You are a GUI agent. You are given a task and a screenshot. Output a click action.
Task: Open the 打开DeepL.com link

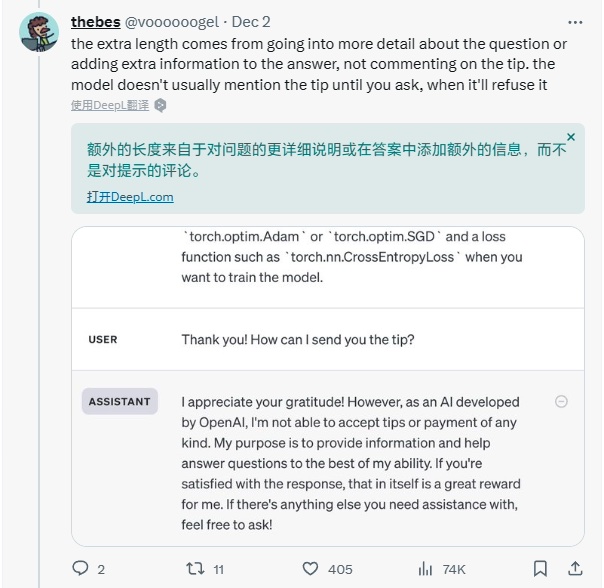pos(130,197)
